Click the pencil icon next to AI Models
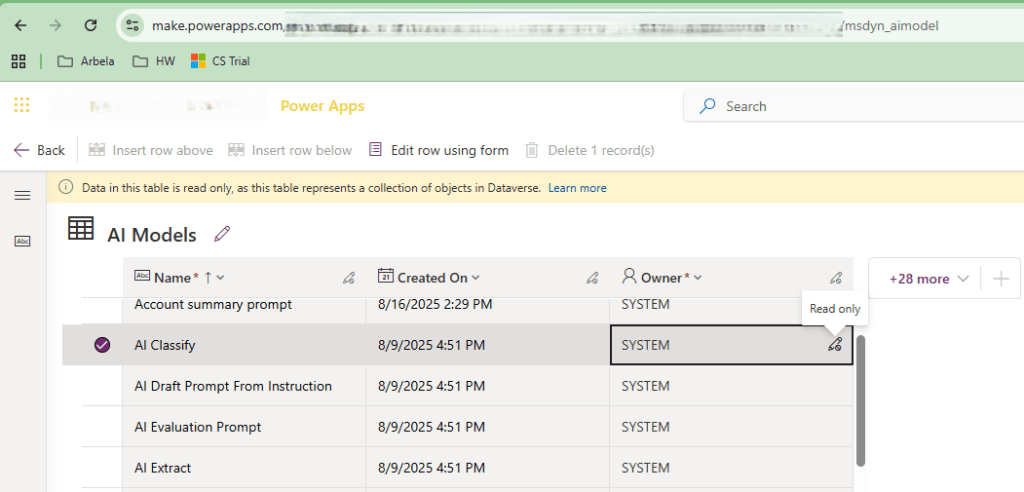This screenshot has width=1024, height=492. (x=222, y=234)
